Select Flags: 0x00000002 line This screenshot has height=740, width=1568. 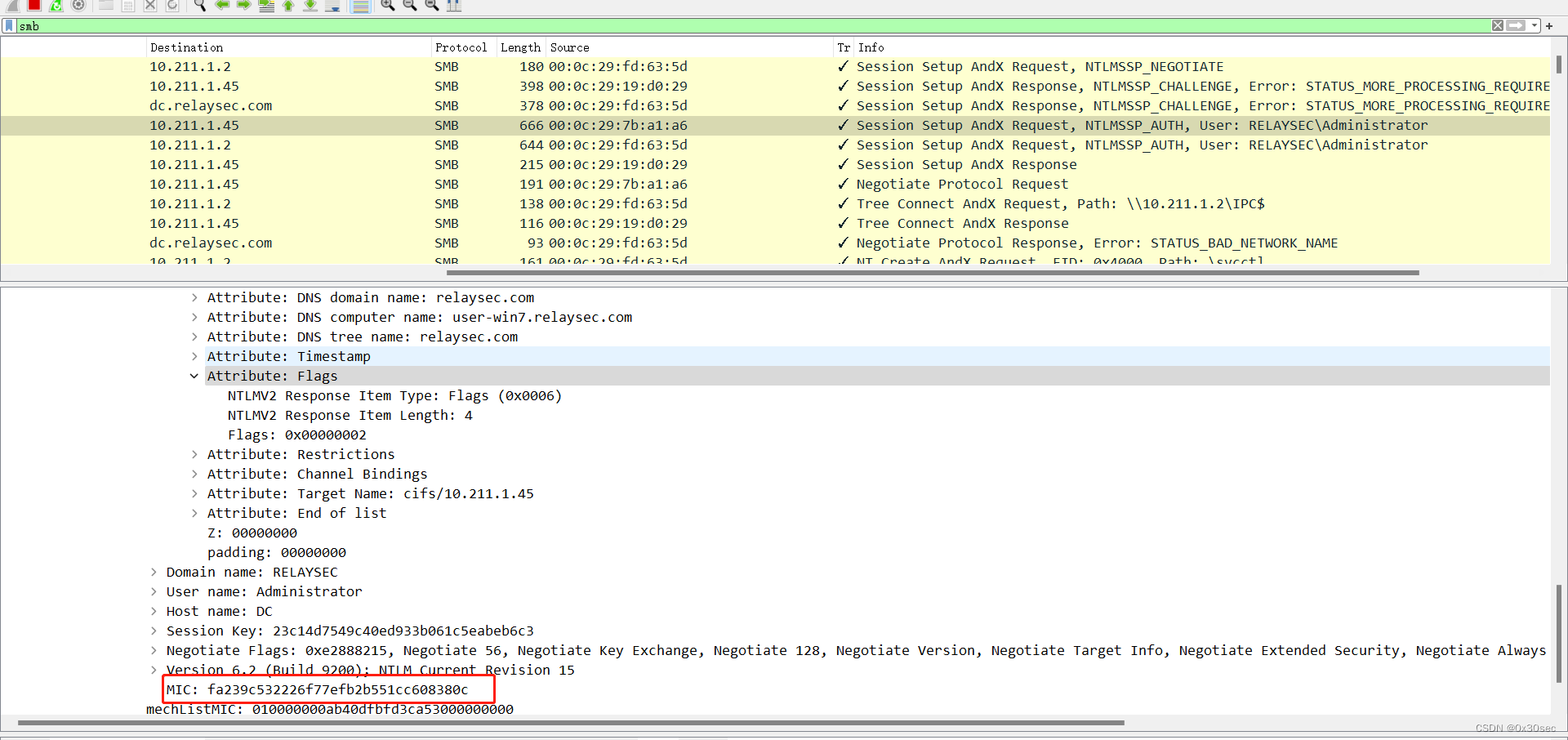(297, 435)
